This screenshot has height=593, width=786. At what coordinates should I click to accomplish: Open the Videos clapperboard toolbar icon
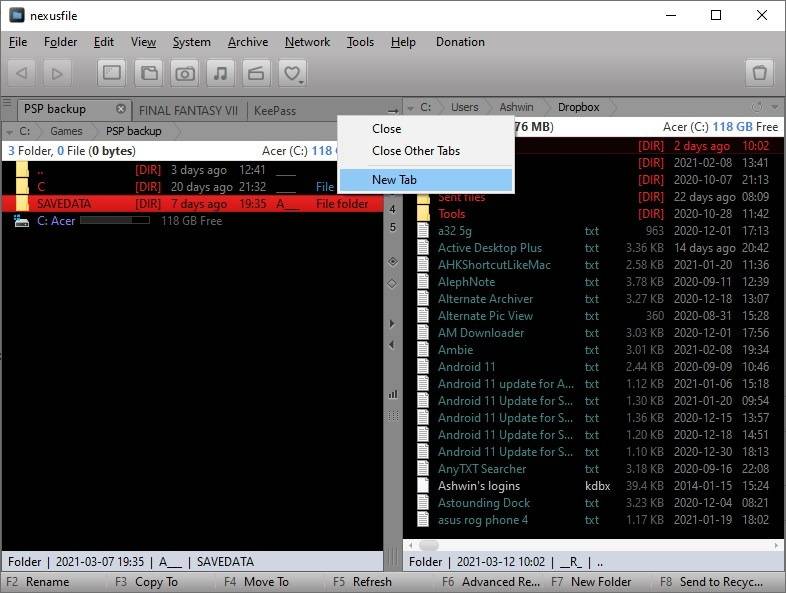point(256,73)
